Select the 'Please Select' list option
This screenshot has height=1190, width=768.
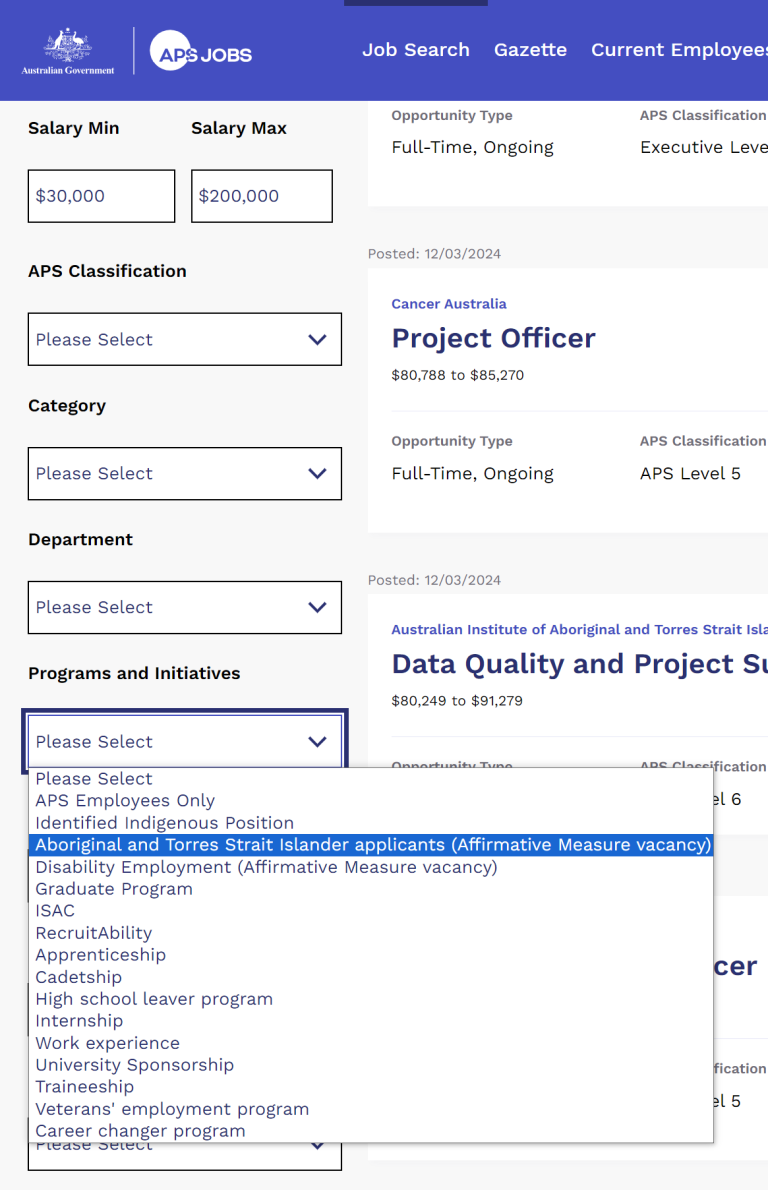coord(370,779)
